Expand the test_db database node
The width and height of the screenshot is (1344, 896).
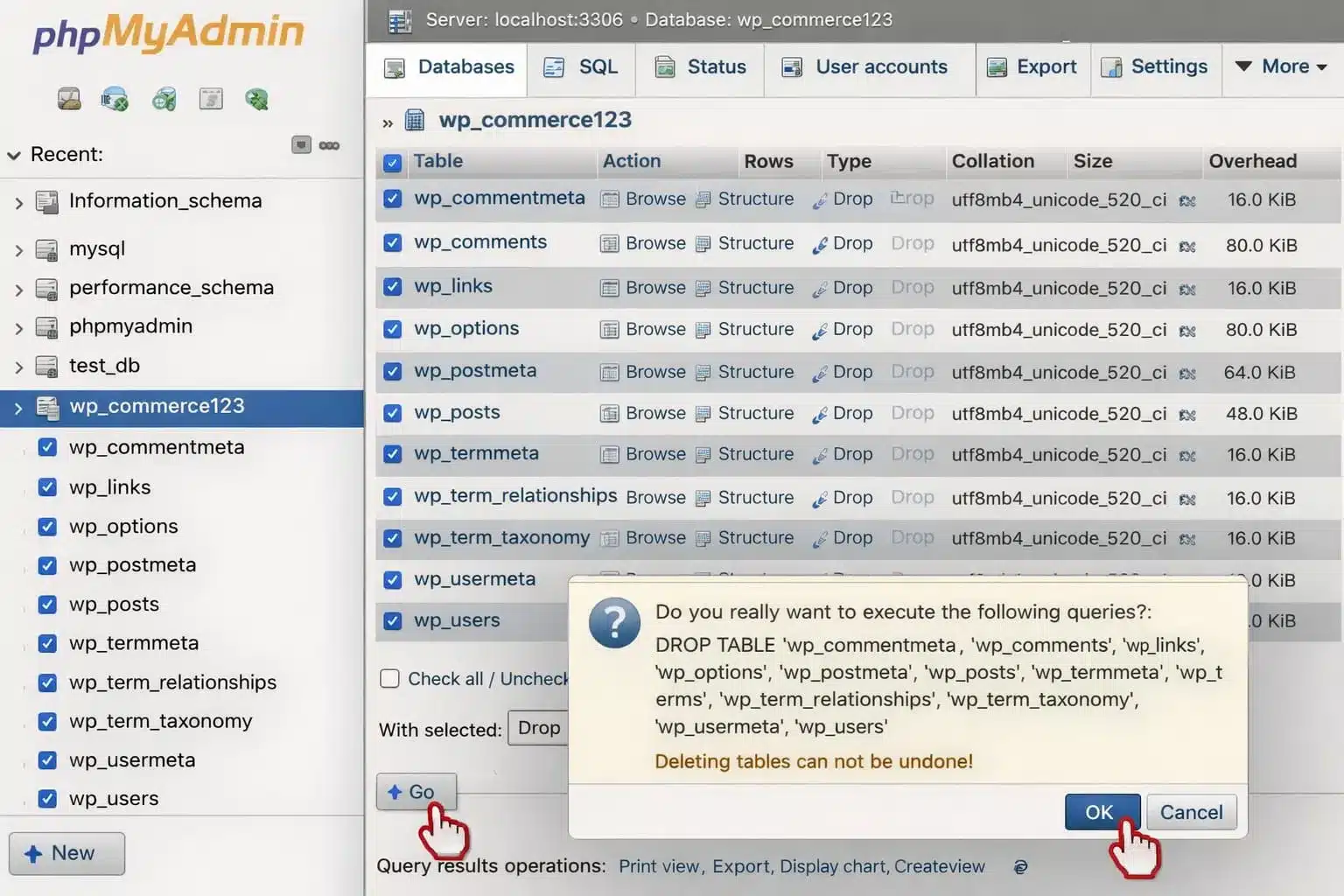click(18, 367)
